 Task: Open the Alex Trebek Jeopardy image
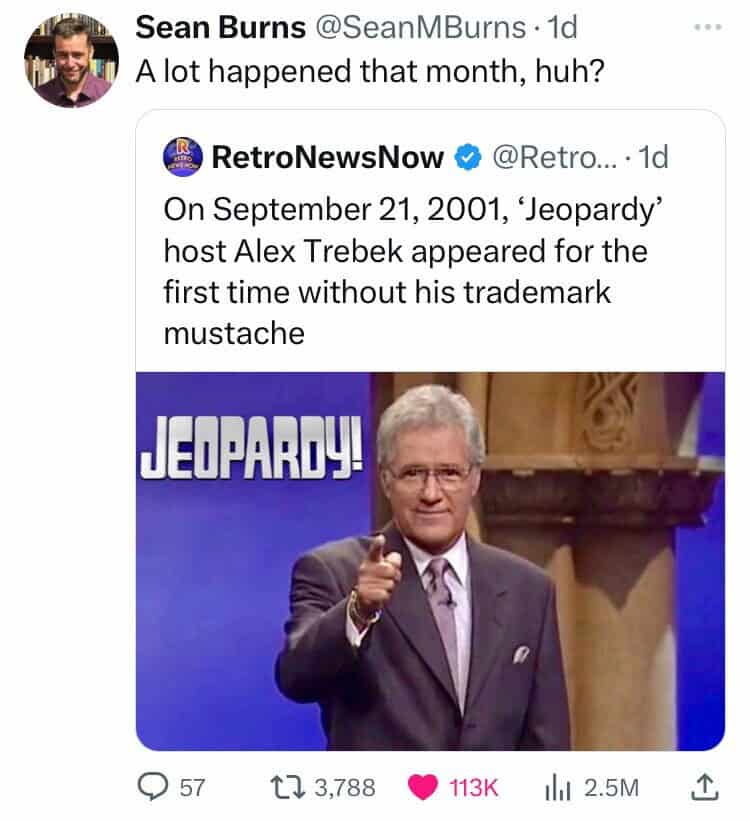(430, 560)
